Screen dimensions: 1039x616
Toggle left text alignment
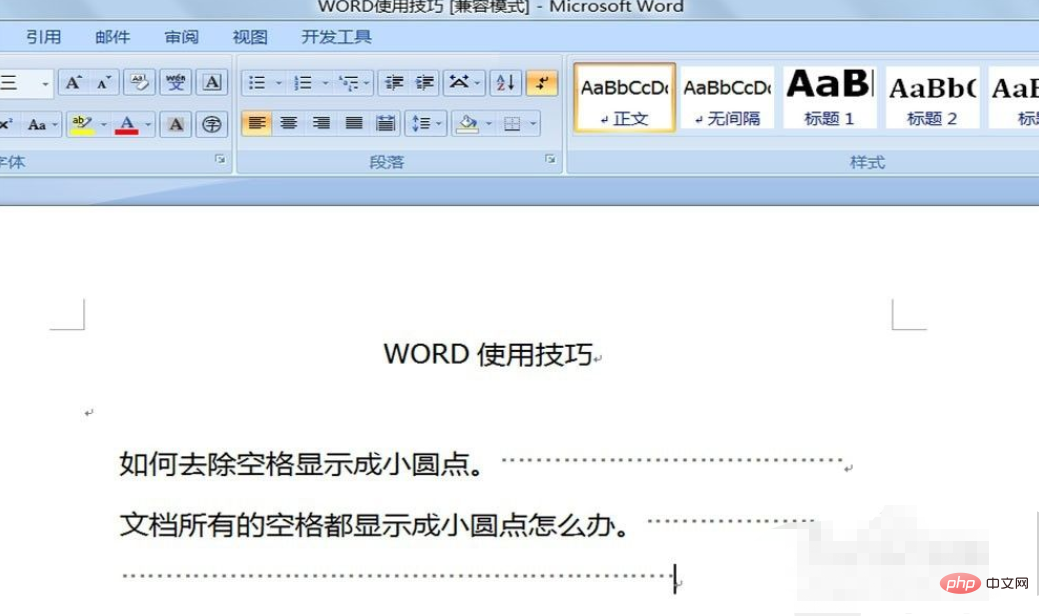tap(256, 123)
